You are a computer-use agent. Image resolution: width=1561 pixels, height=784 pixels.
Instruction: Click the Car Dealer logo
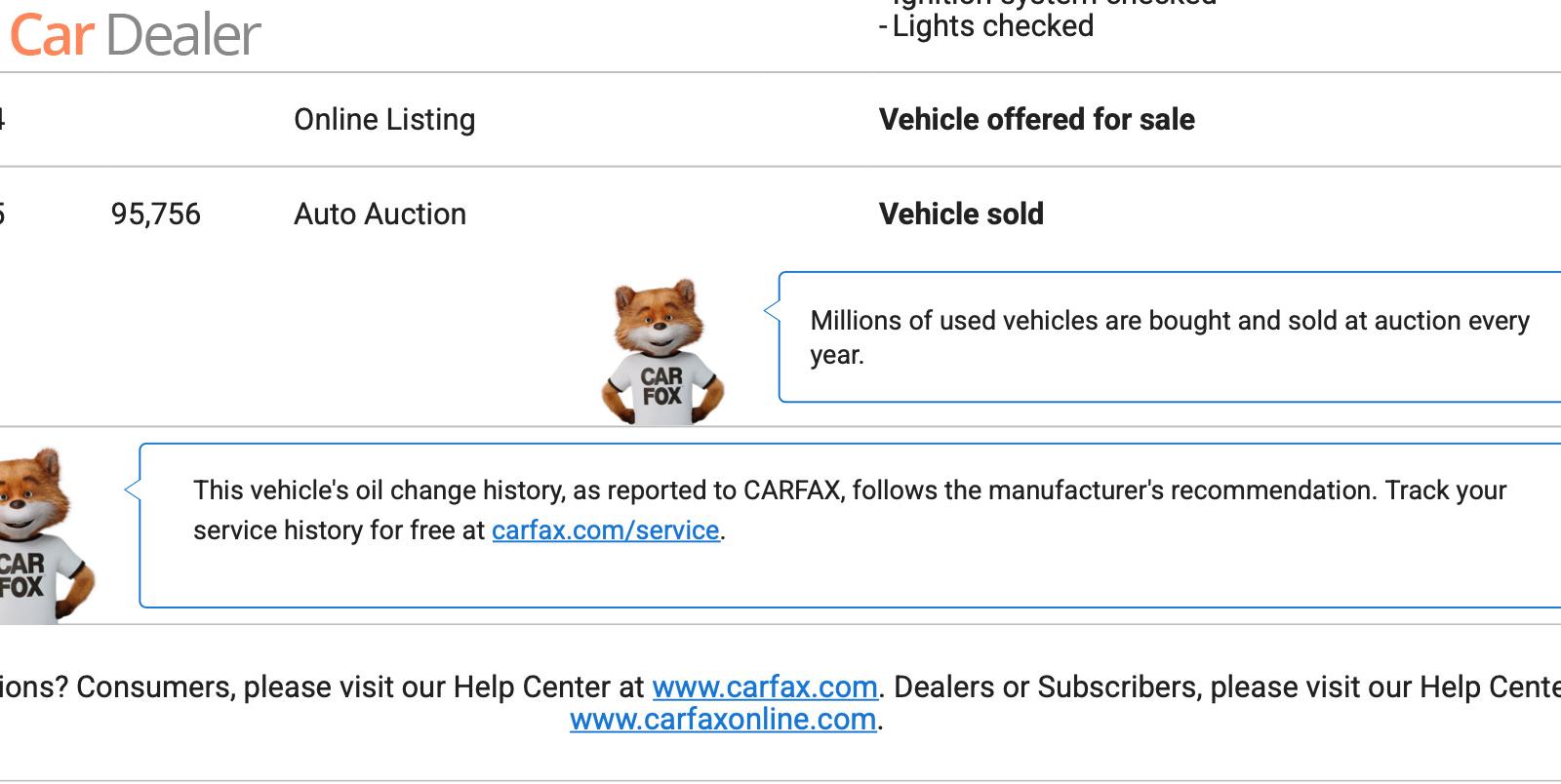pyautogui.click(x=135, y=35)
